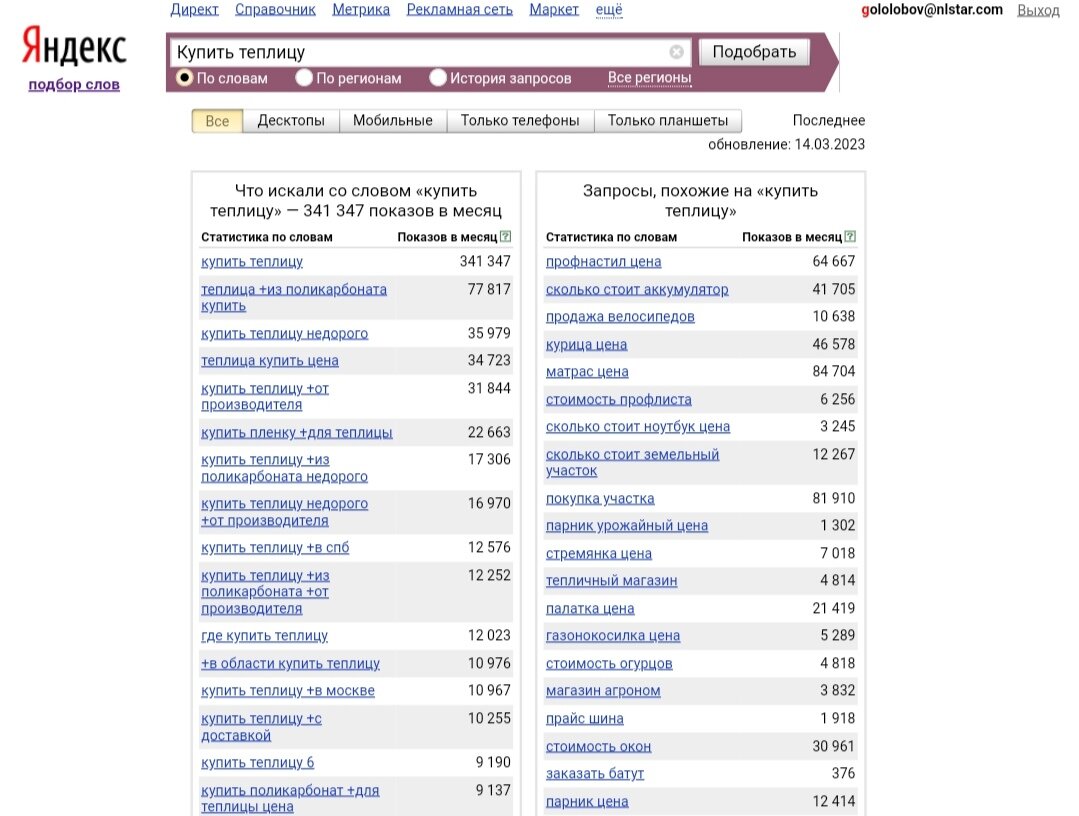The image size is (1079, 816).
Task: Open купить пленку +для теплицы link
Action: pos(297,432)
